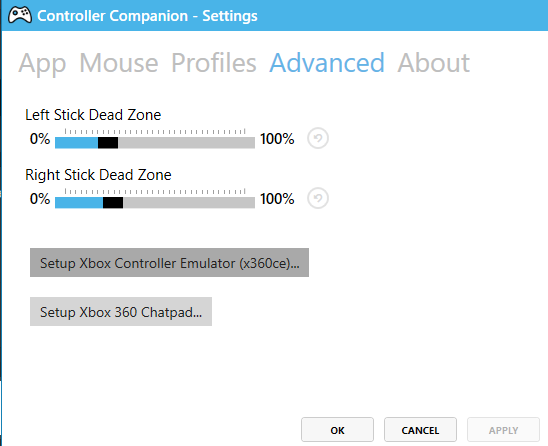
Task: Discard changes with the CANCEL button
Action: (420, 430)
